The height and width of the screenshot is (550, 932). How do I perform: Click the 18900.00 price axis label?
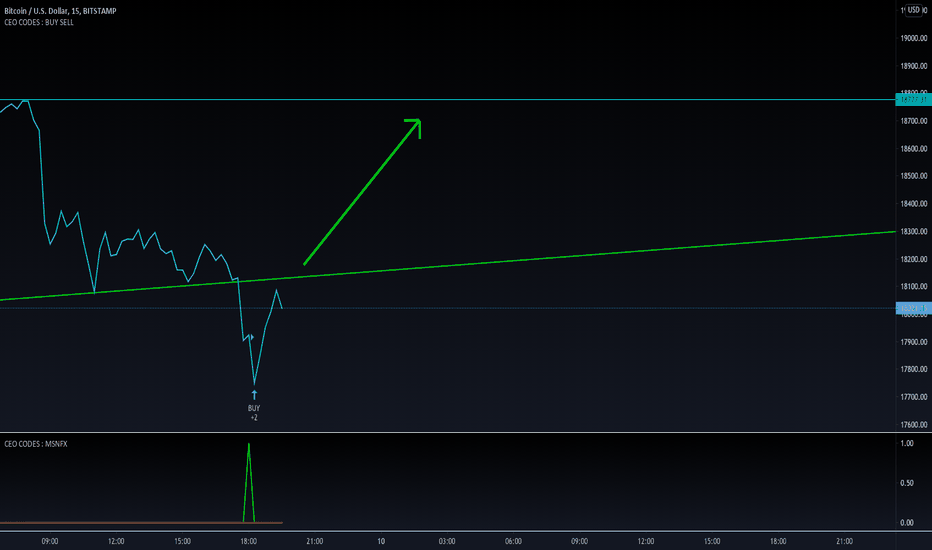coord(914,66)
